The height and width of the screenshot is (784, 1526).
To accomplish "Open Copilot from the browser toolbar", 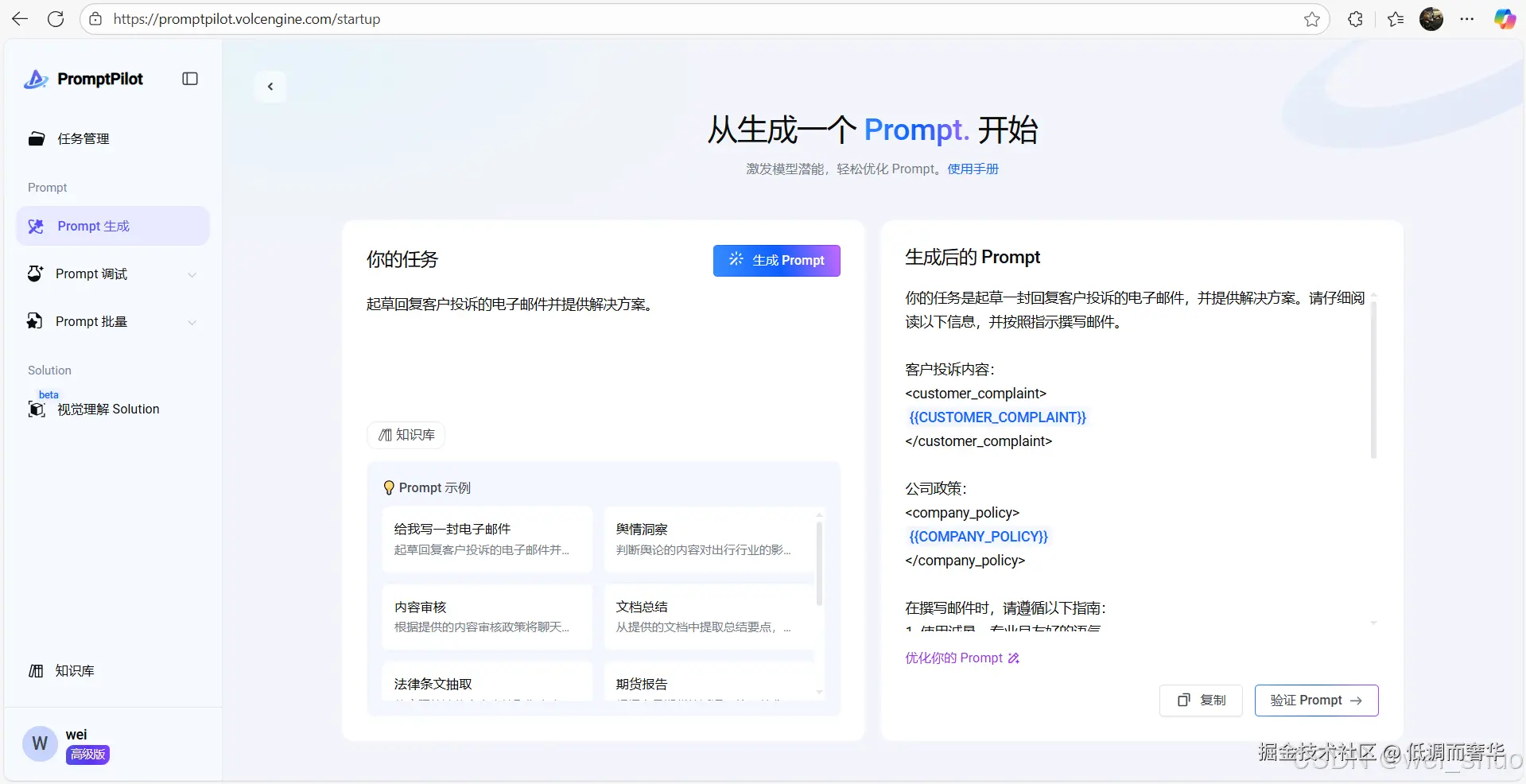I will point(1505,18).
